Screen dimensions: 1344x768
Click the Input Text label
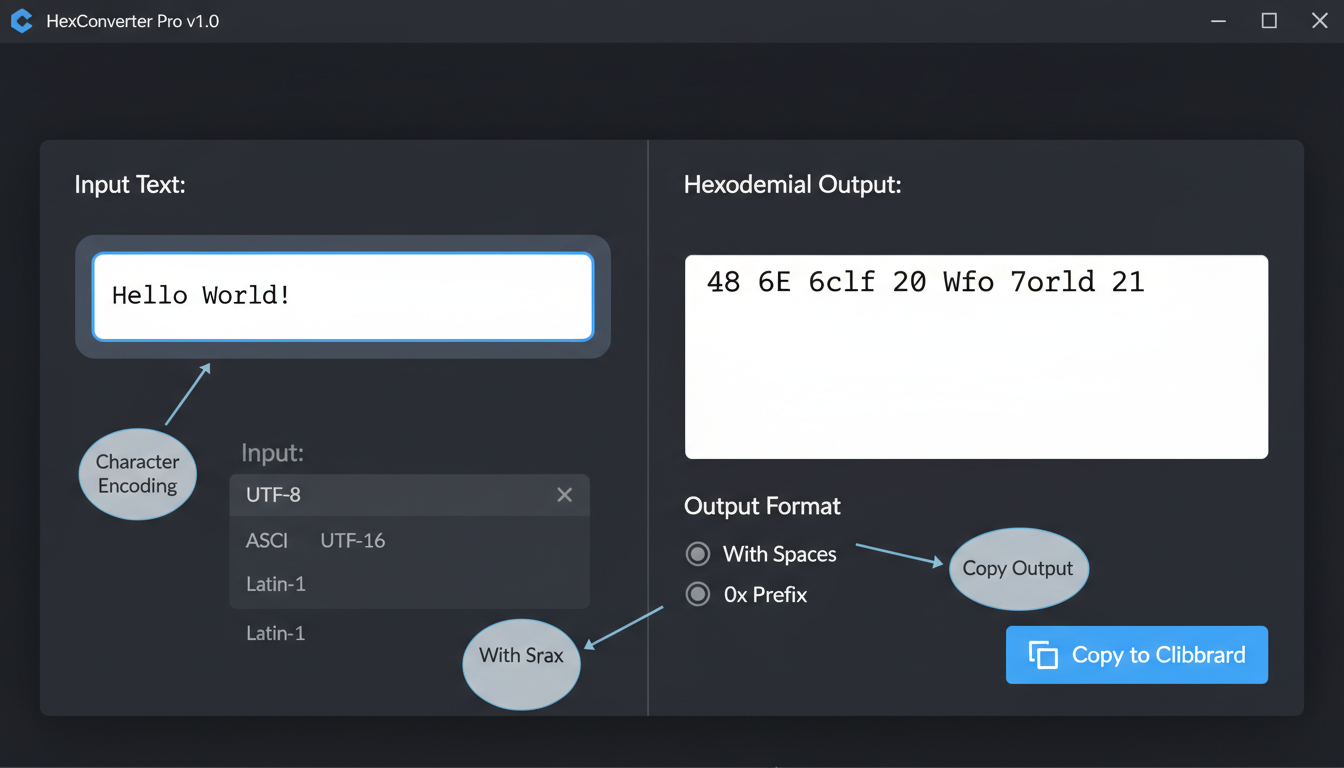pyautogui.click(x=130, y=184)
